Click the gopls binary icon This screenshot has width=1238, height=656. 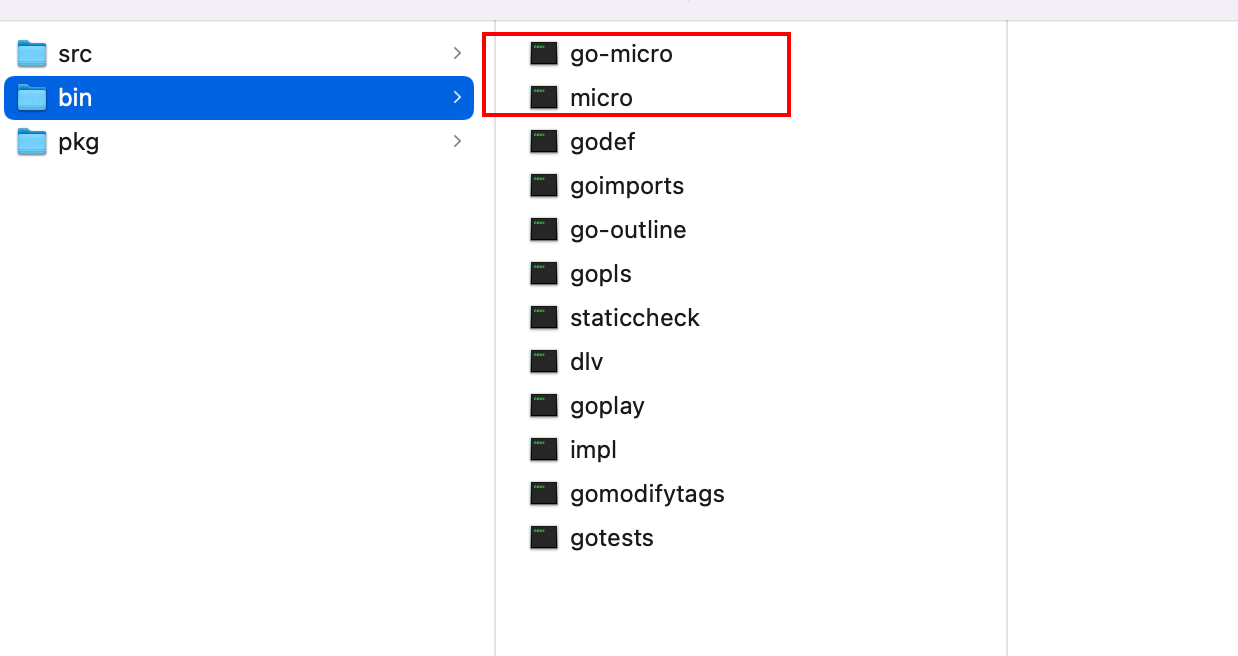544,274
